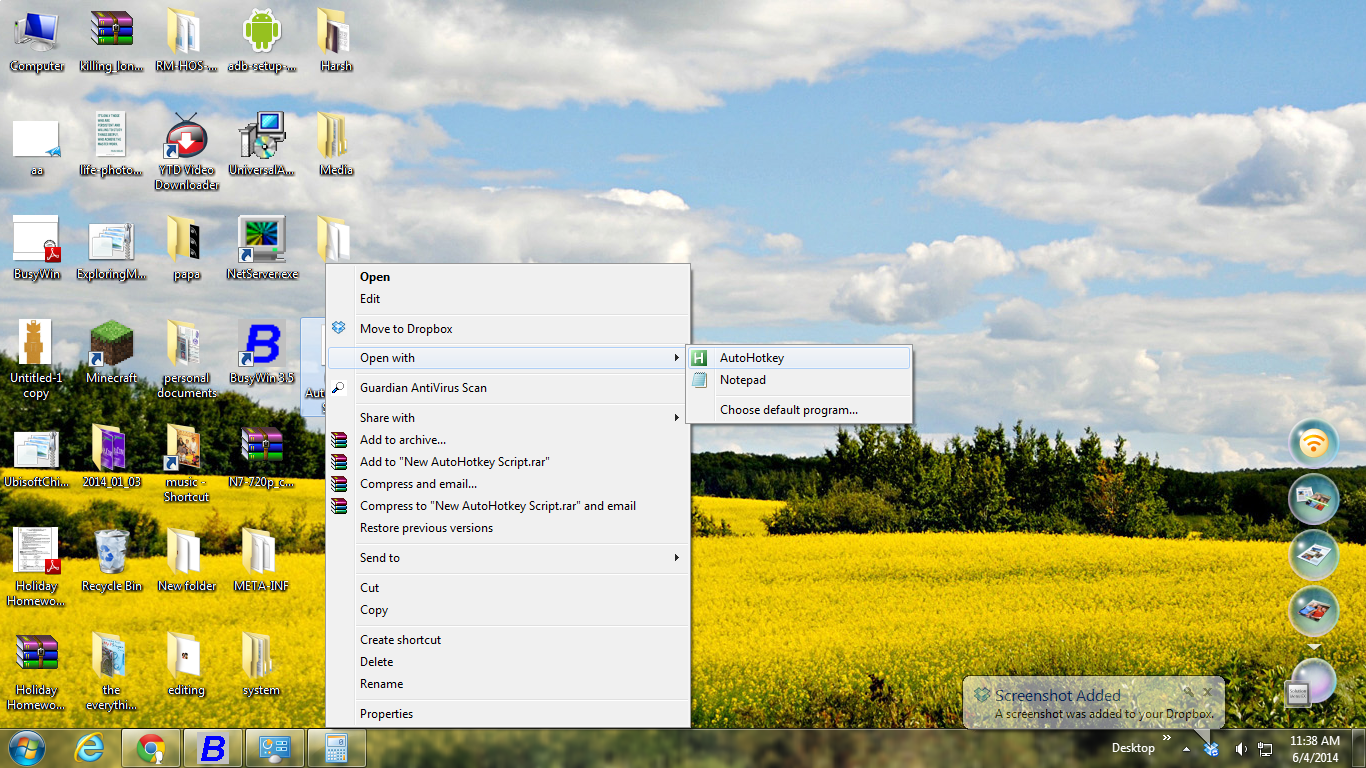Select the papa folder icon
The image size is (1366, 768).
pos(186,249)
